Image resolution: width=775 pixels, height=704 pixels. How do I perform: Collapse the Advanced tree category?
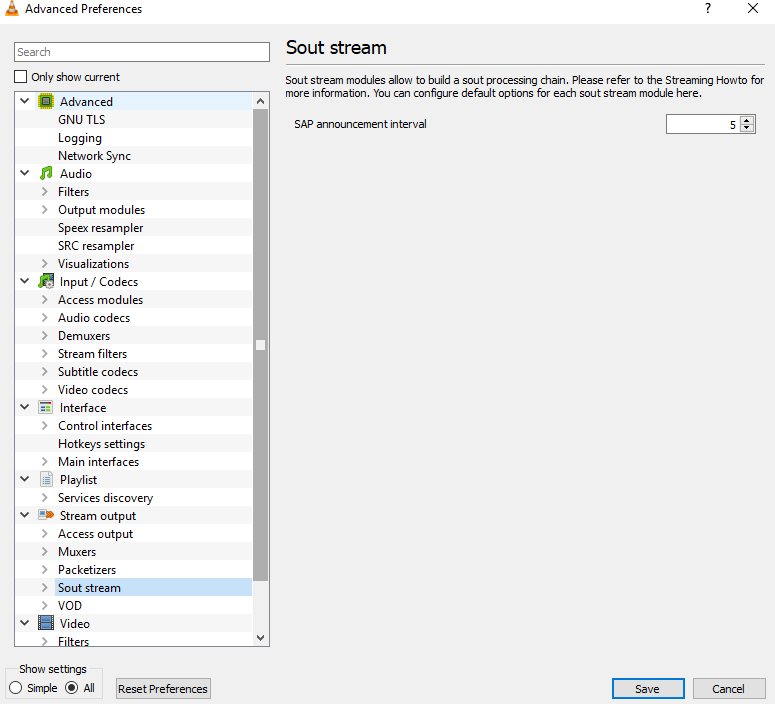tap(25, 101)
